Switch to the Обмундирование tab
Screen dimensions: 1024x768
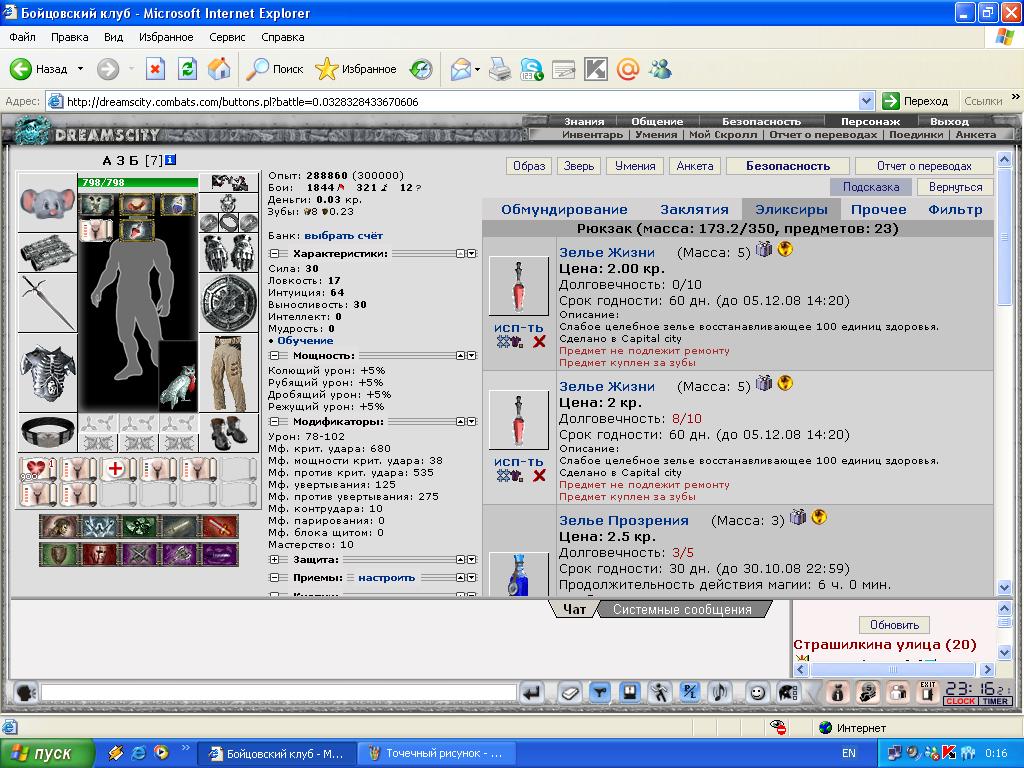(564, 210)
